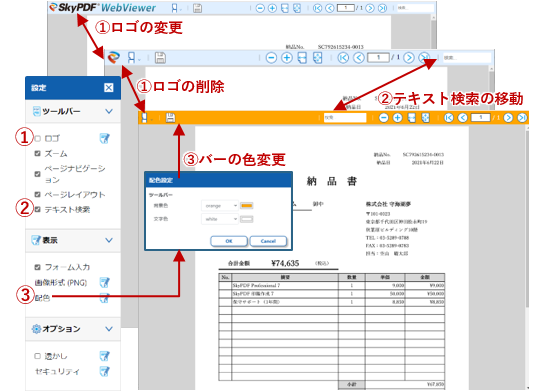The height and width of the screenshot is (391, 543).
Task: Click the save icon in the orange toolbar
Action: (x=170, y=118)
